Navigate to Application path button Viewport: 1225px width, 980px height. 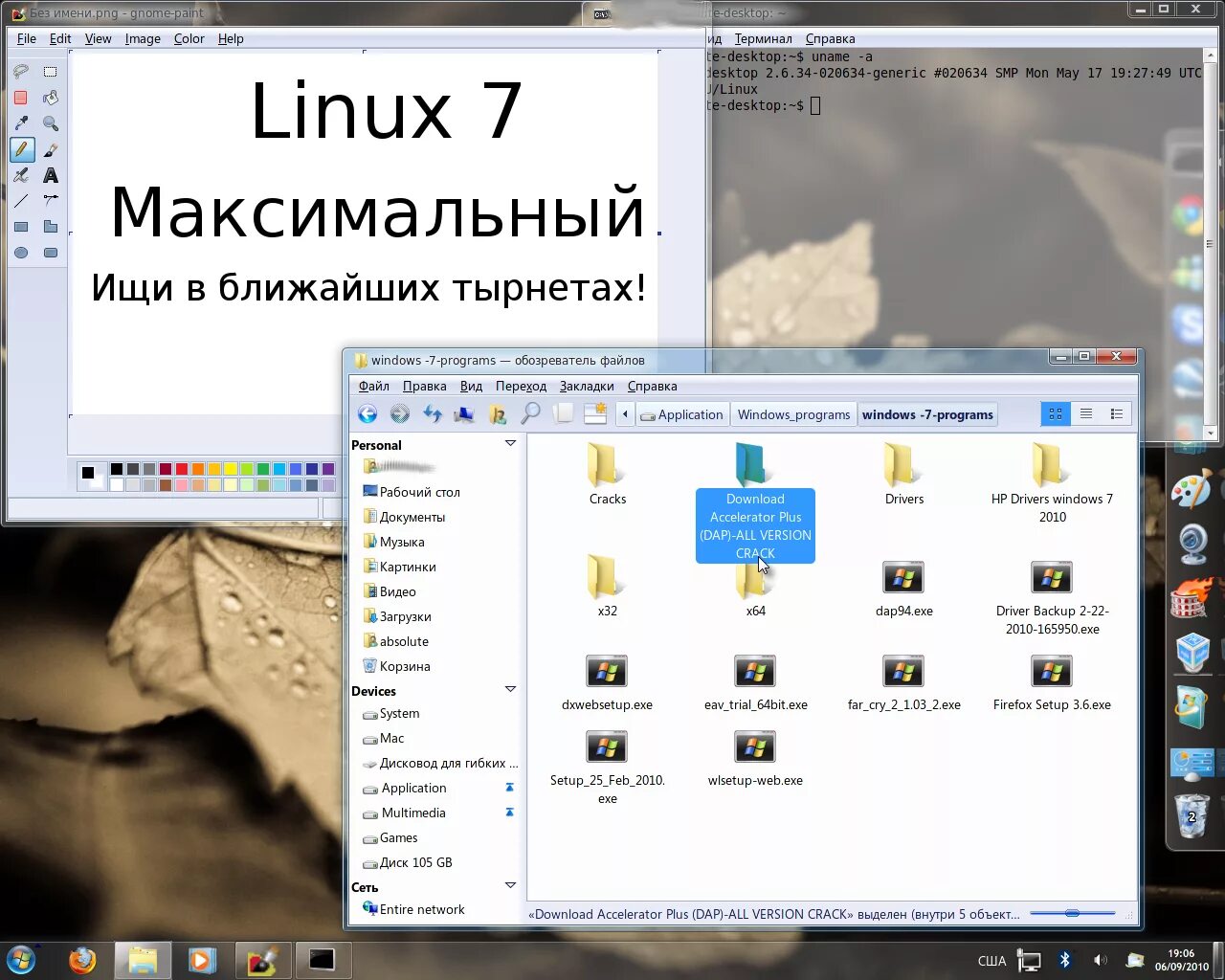tap(681, 414)
